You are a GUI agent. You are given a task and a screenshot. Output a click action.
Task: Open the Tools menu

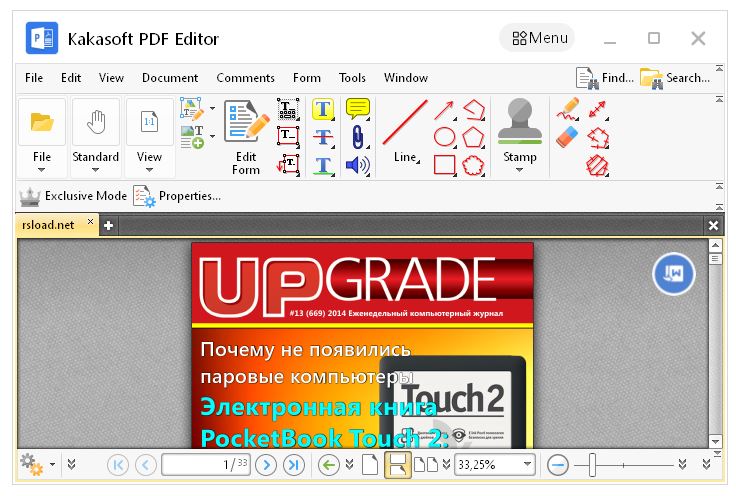[x=352, y=78]
